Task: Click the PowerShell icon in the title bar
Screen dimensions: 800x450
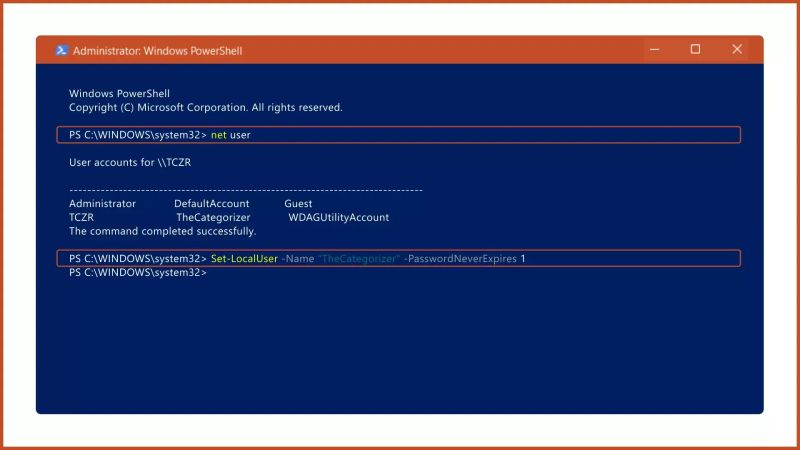Action: [x=62, y=50]
